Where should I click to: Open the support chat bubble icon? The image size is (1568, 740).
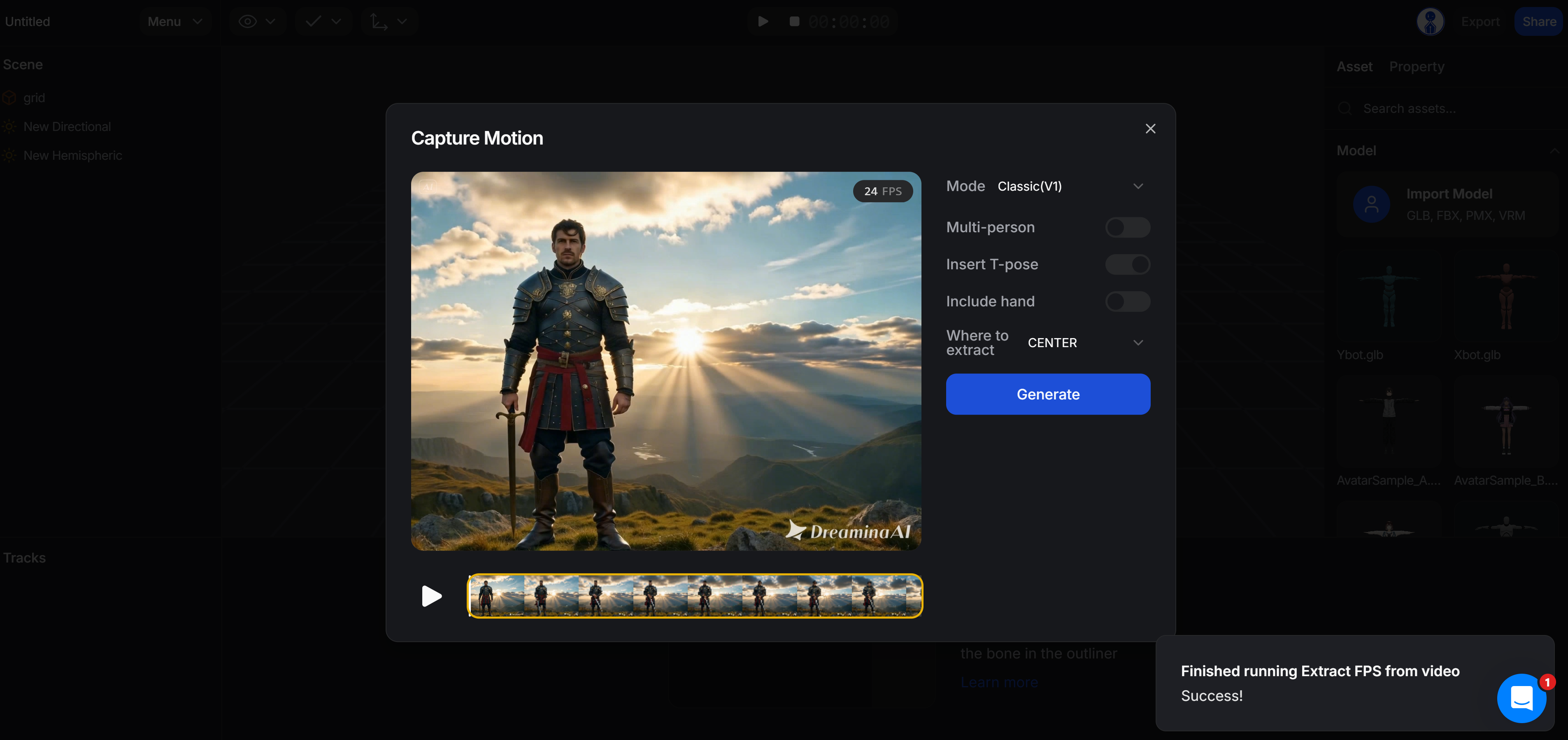tap(1522, 698)
